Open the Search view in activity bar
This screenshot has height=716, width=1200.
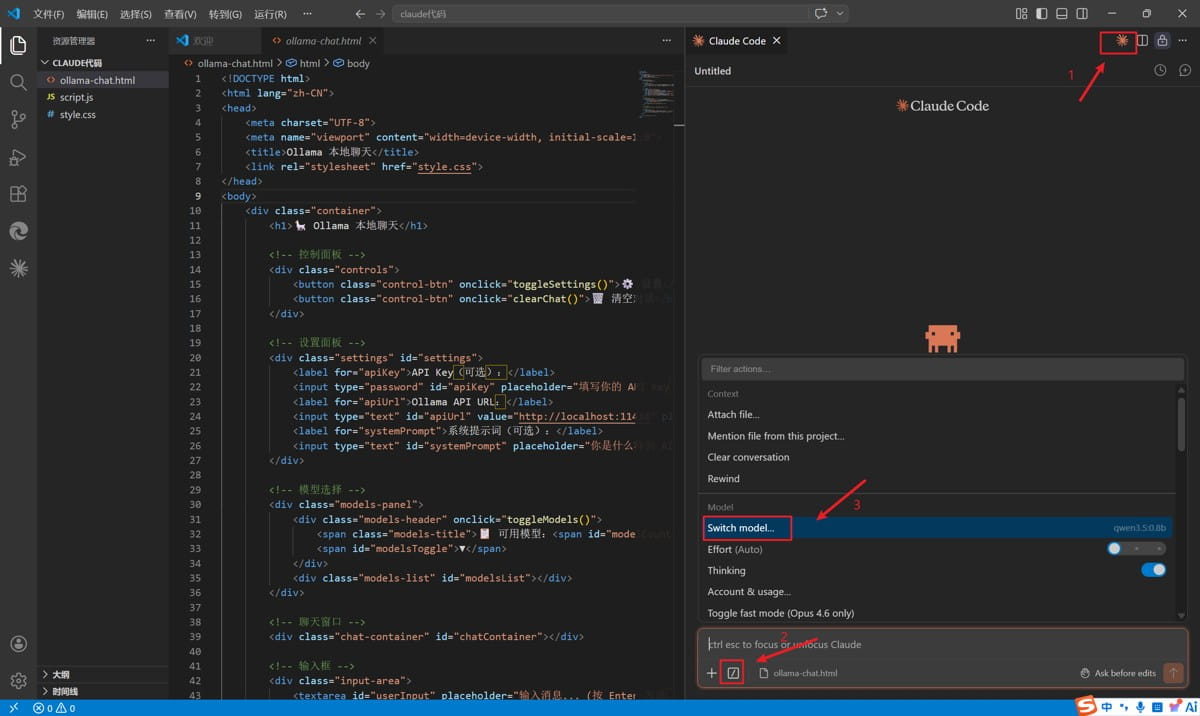(18, 83)
